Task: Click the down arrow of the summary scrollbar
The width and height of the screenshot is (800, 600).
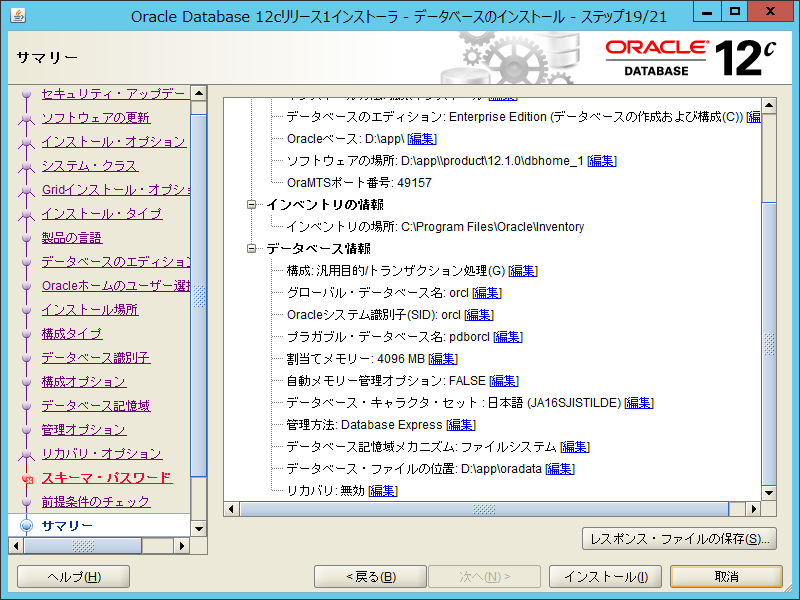Action: [769, 492]
